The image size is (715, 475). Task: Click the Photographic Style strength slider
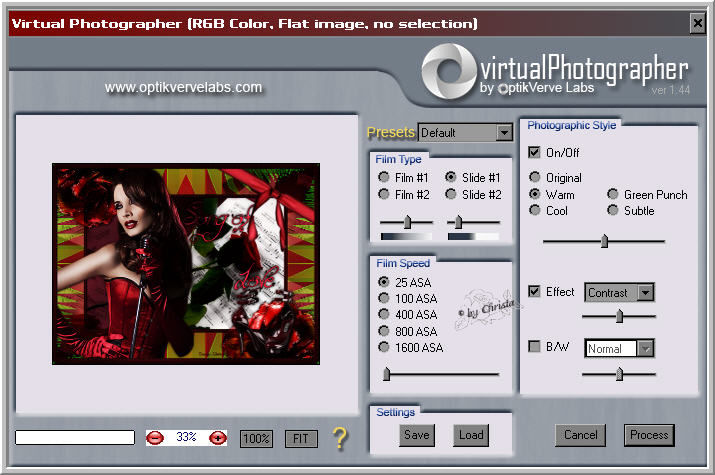604,241
